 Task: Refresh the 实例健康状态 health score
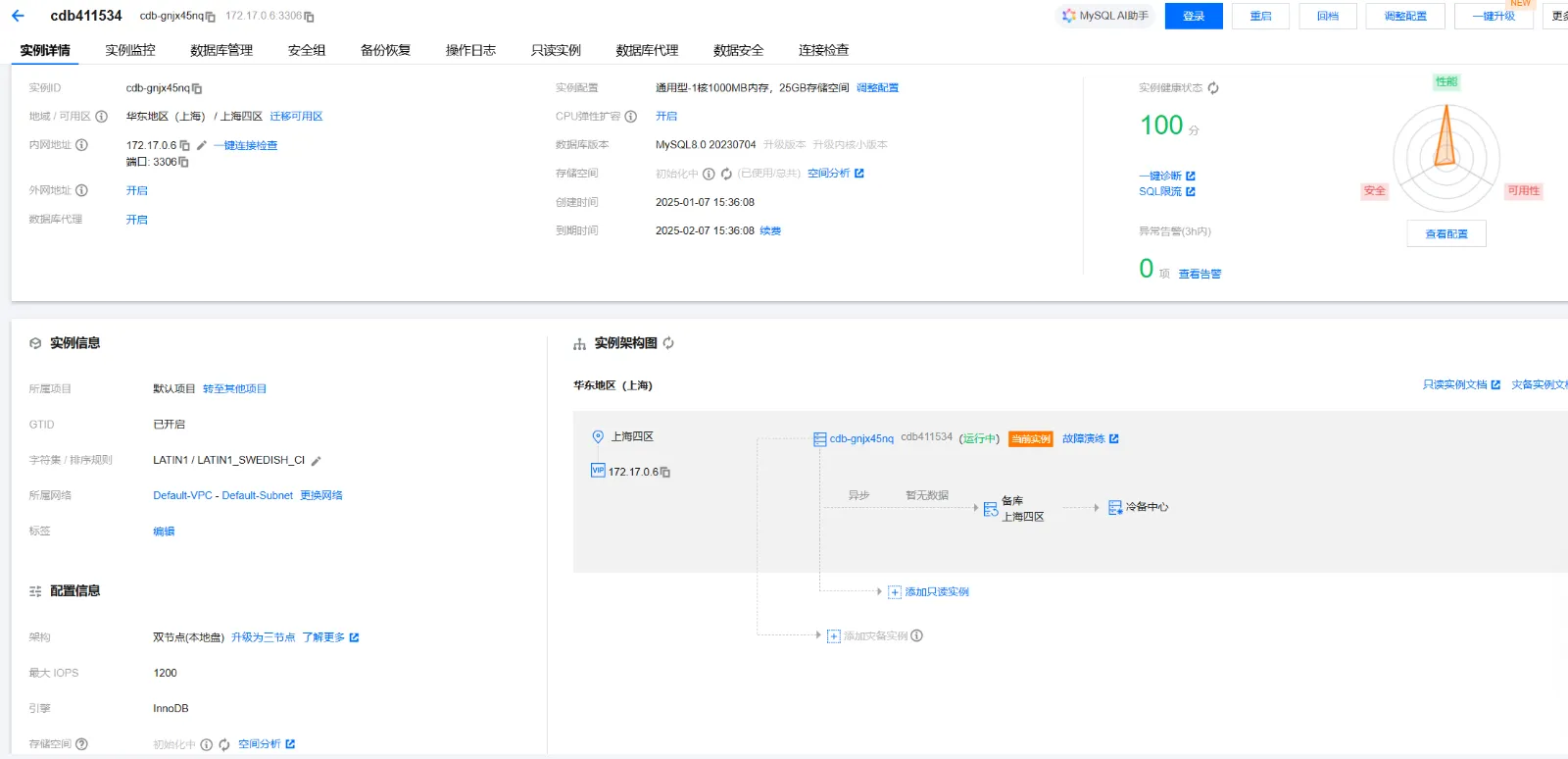coord(1213,88)
